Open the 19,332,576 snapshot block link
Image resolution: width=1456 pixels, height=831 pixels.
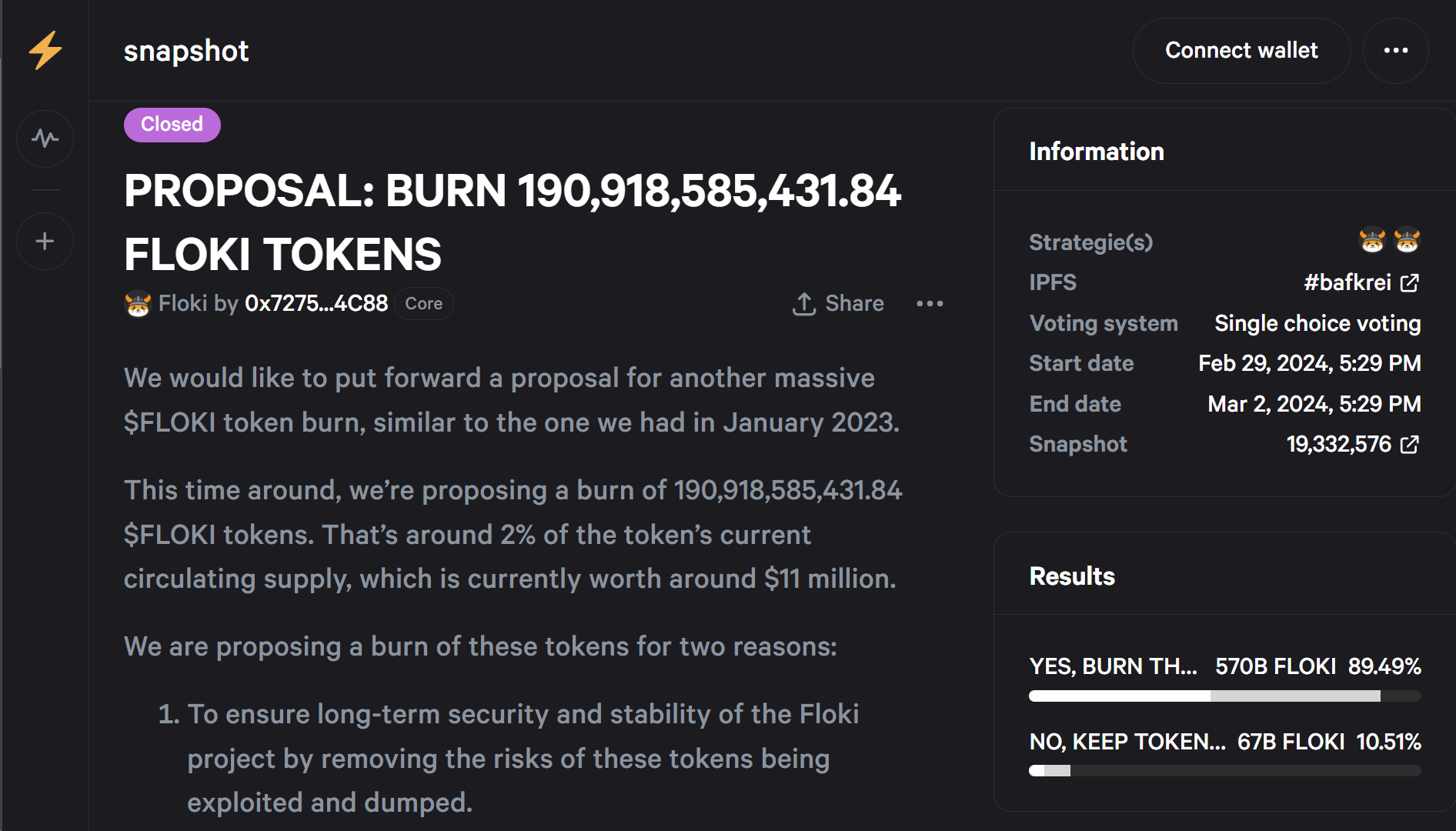1339,445
